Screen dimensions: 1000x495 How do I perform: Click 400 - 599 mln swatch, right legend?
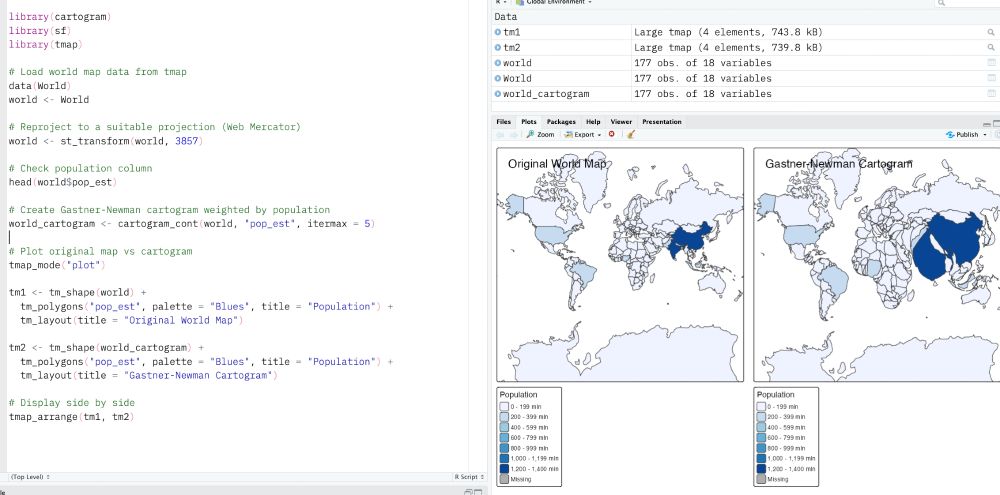pos(761,427)
